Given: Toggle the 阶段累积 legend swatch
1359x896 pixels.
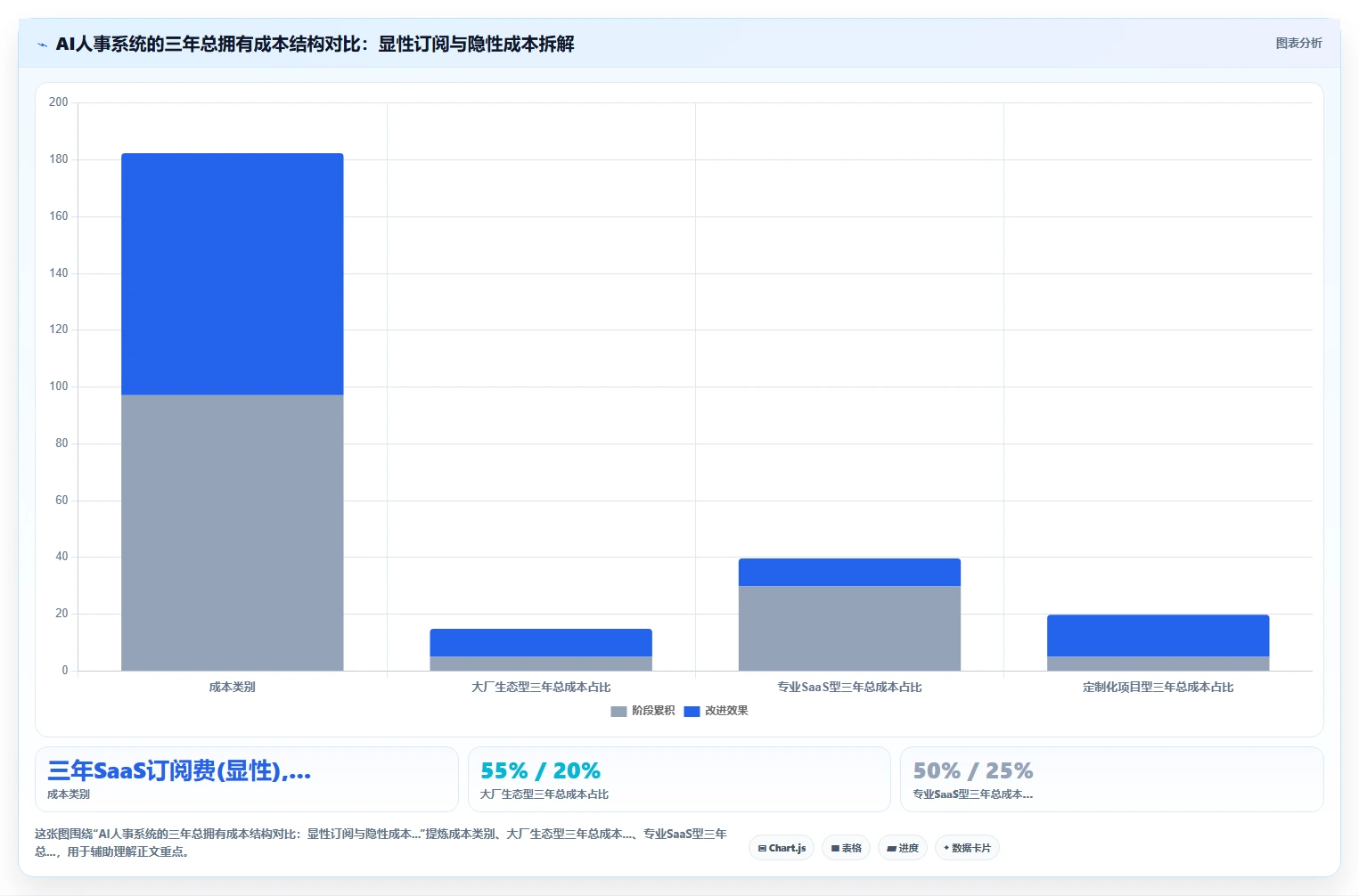Looking at the screenshot, I should tap(618, 711).
